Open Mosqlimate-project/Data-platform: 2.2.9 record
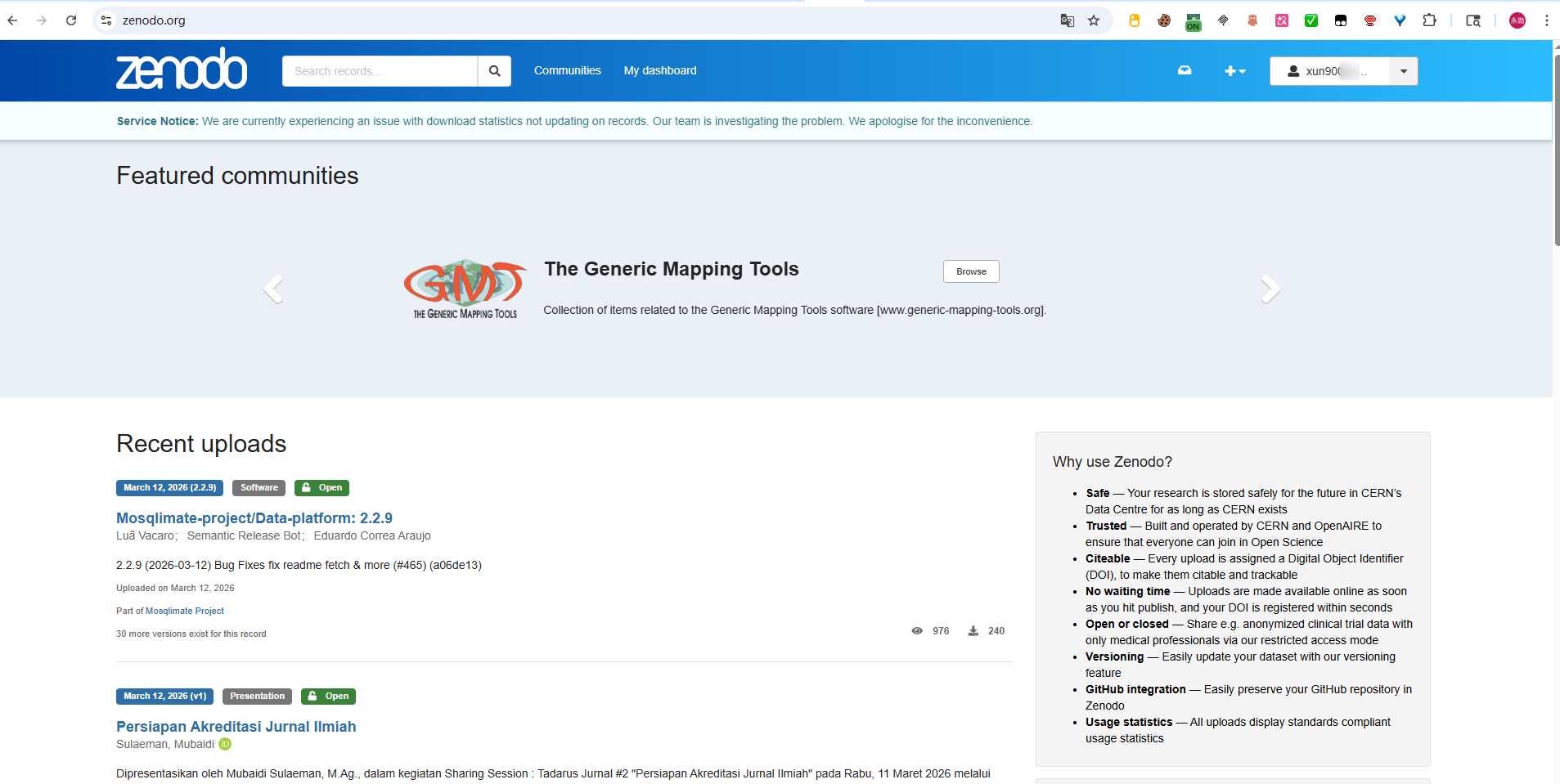The height and width of the screenshot is (784, 1560). point(254,517)
